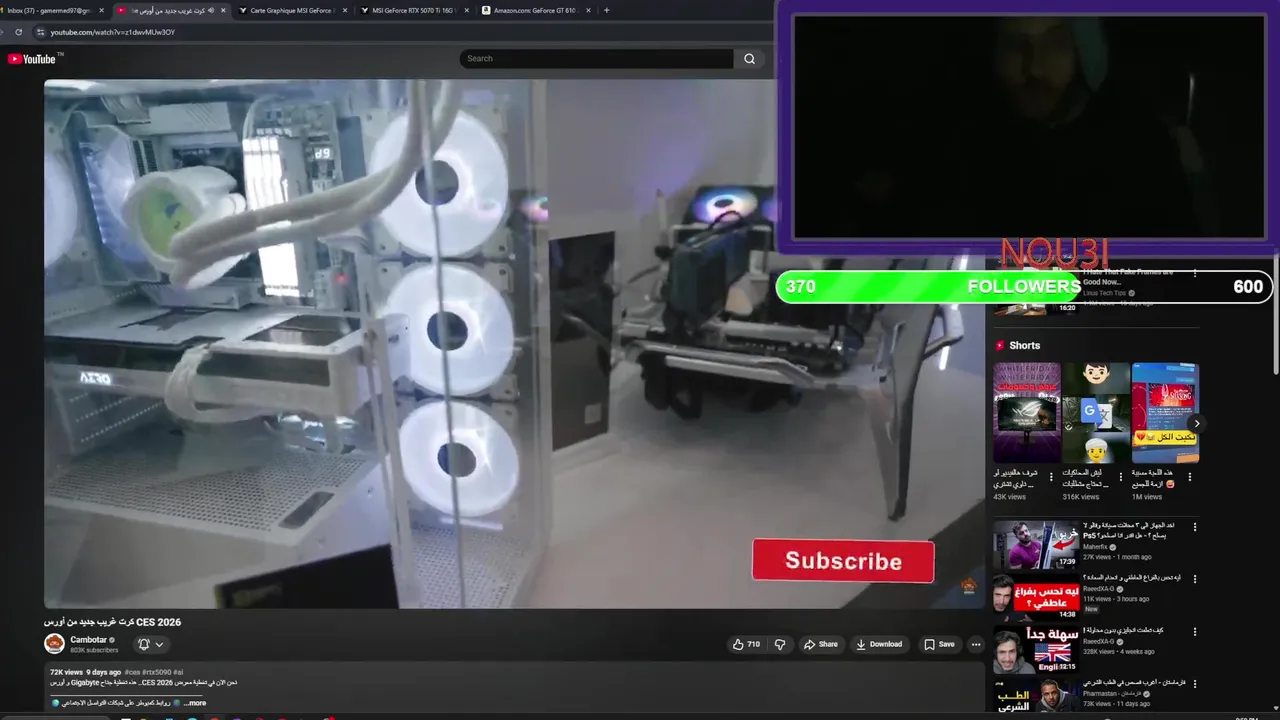This screenshot has width=1280, height=720.
Task: Switch to the Inbox (37) Gmail tab
Action: tap(48, 10)
